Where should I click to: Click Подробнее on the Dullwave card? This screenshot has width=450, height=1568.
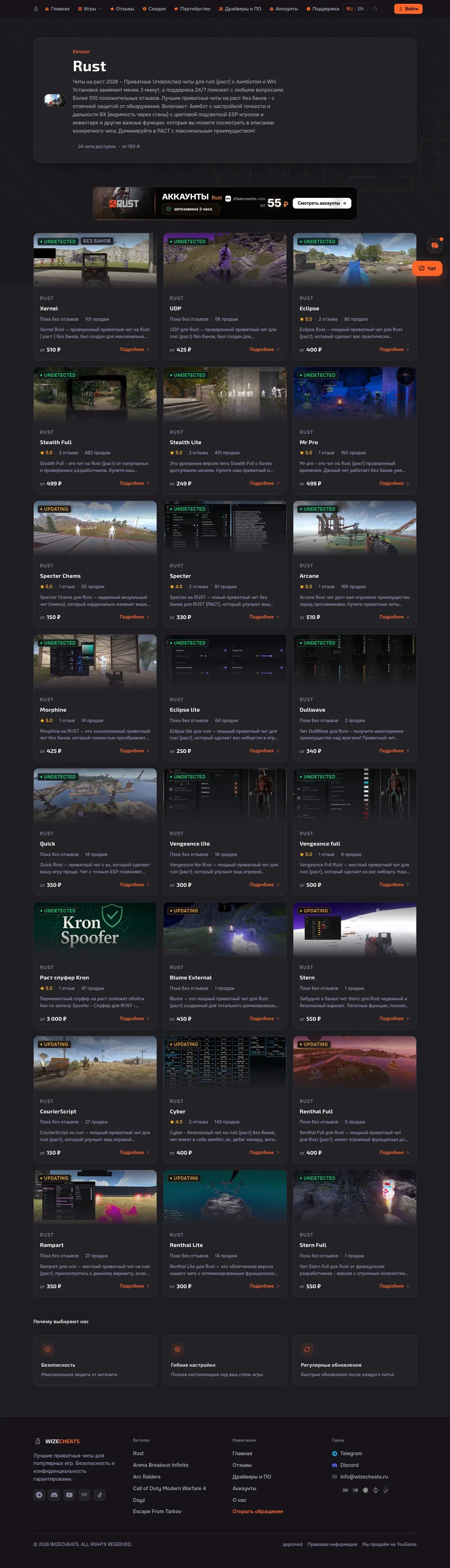pyautogui.click(x=394, y=751)
